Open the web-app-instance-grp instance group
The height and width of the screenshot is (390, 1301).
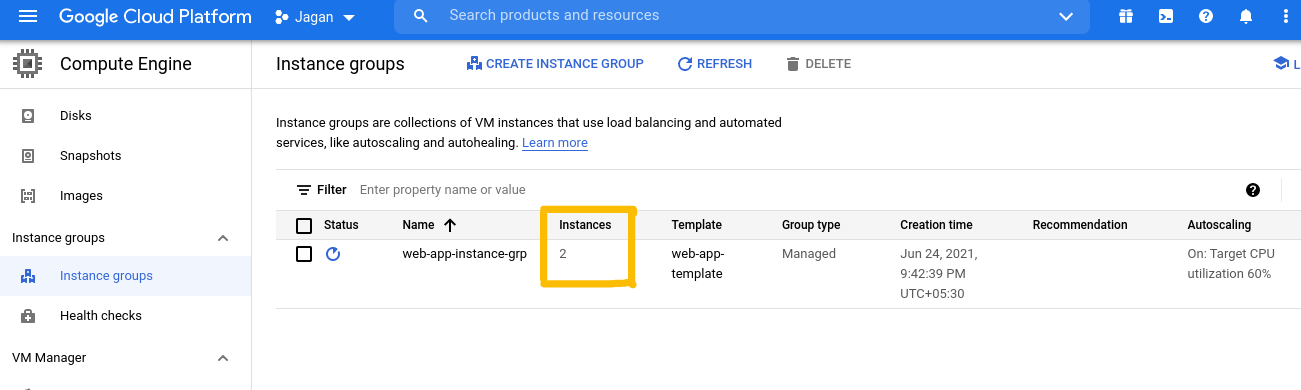coord(464,254)
